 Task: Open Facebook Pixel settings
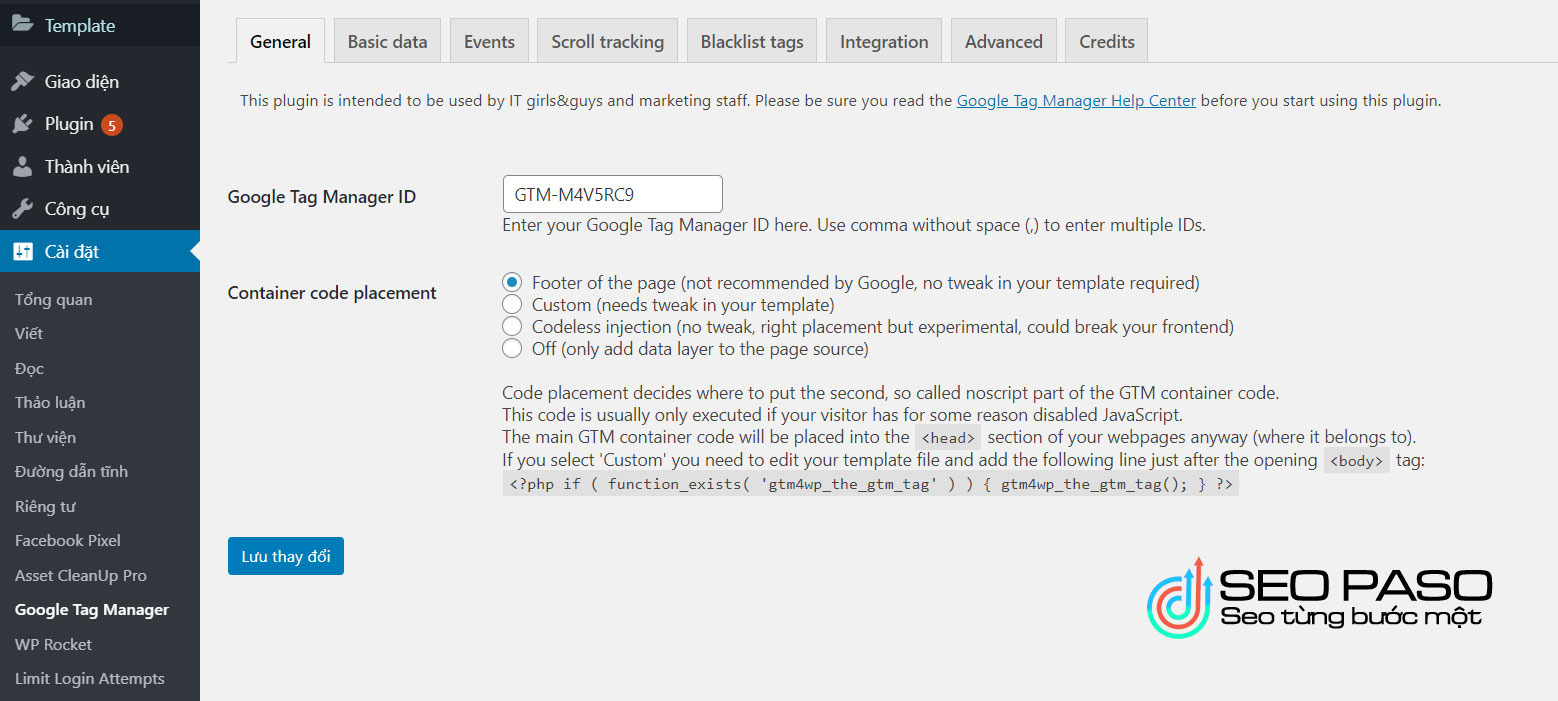[68, 540]
